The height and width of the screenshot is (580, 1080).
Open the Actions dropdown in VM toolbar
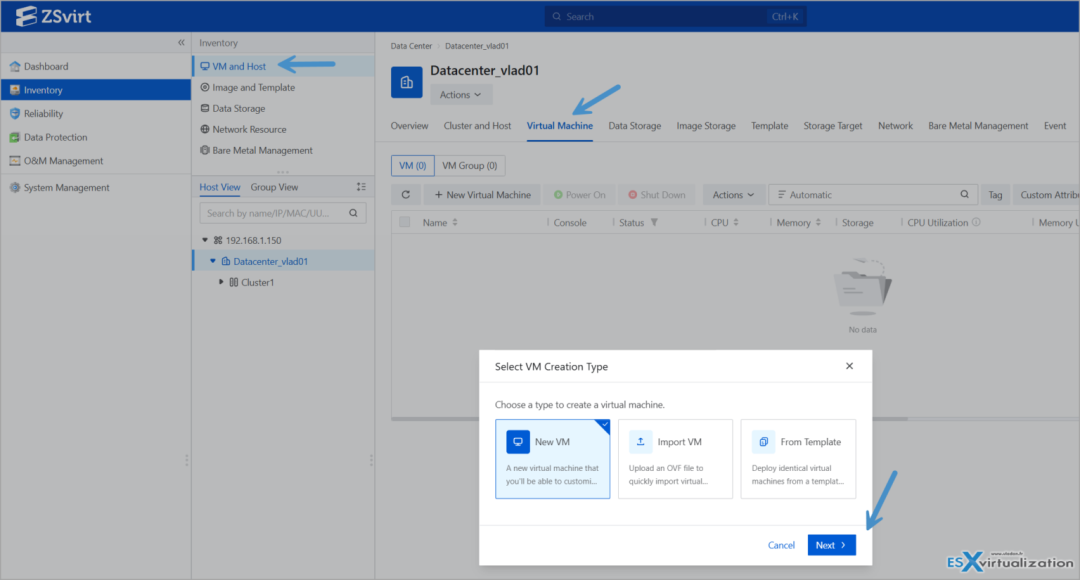pyautogui.click(x=733, y=195)
